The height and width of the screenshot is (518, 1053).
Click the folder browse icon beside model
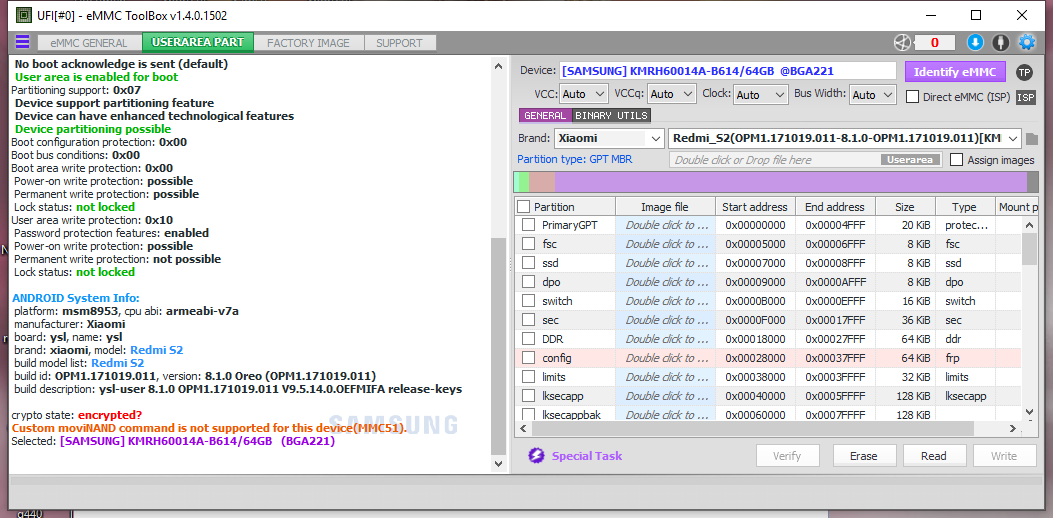tap(1032, 139)
